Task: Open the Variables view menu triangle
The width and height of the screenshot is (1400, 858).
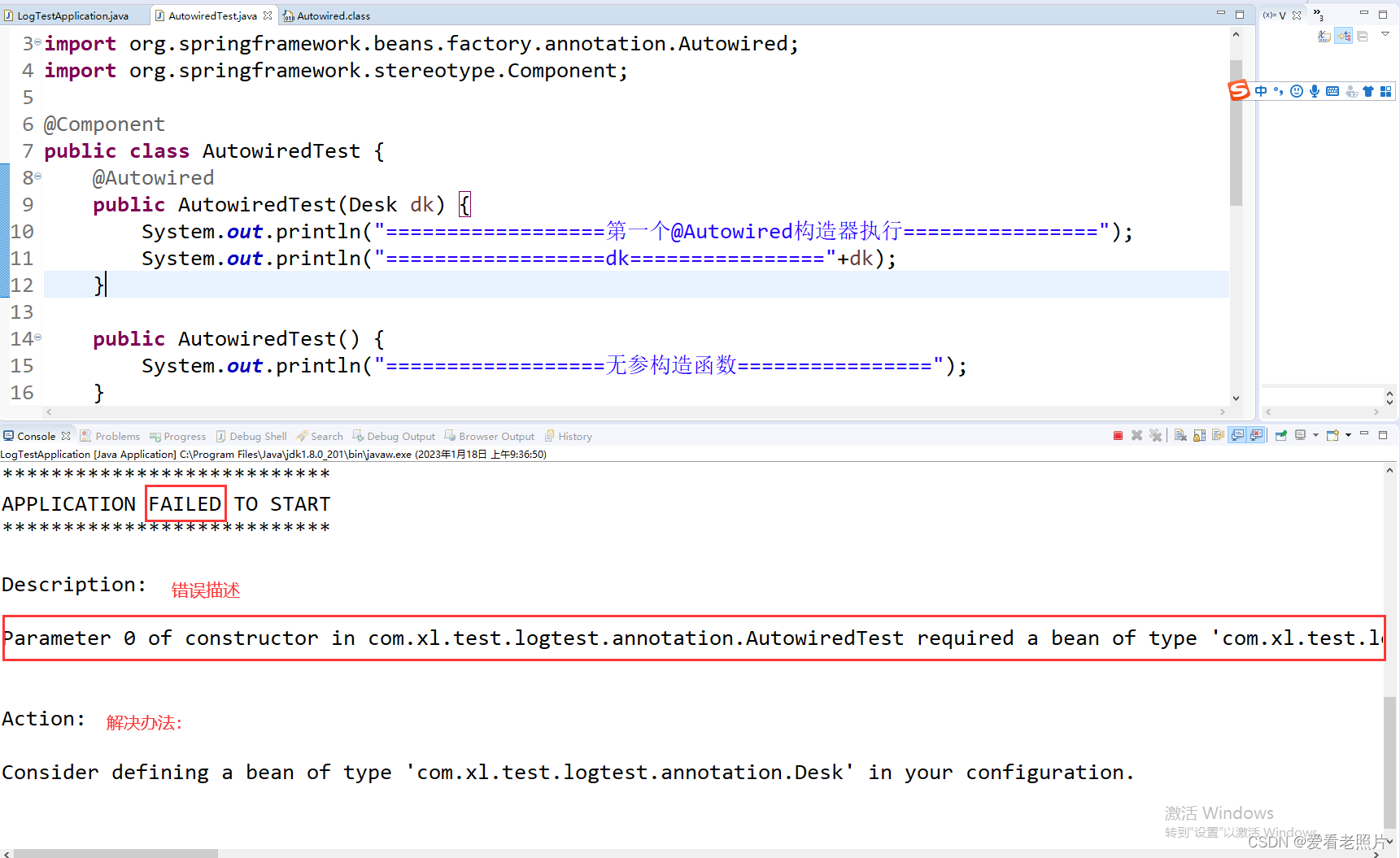Action: [x=1385, y=34]
